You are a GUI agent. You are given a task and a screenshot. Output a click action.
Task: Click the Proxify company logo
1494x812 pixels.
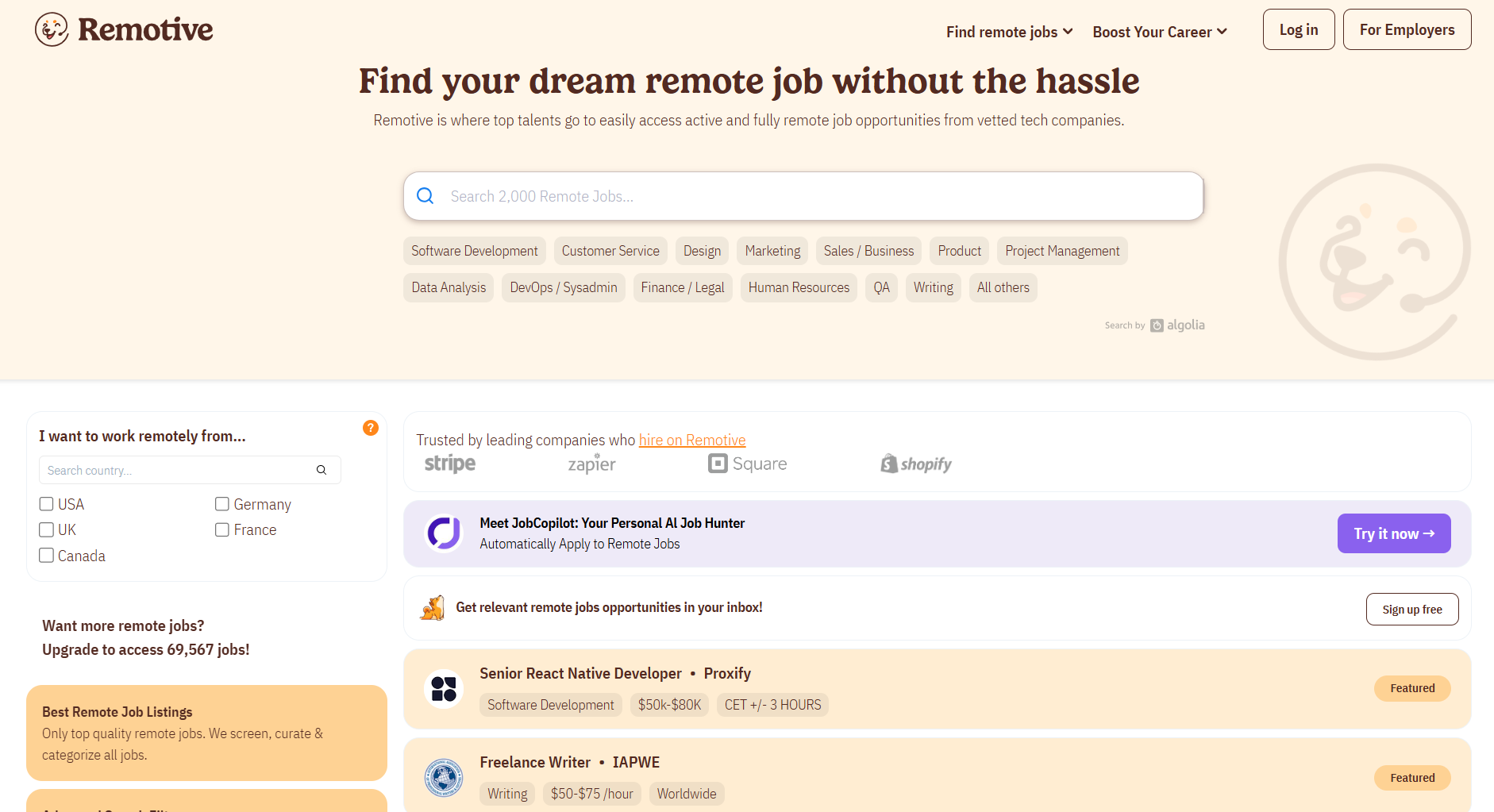[444, 689]
